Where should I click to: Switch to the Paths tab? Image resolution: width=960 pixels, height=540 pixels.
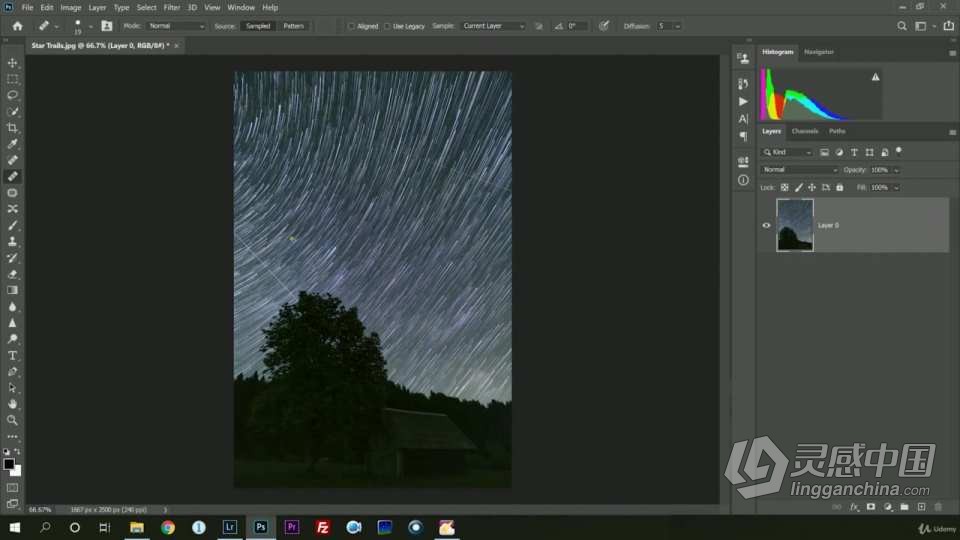pyautogui.click(x=837, y=131)
